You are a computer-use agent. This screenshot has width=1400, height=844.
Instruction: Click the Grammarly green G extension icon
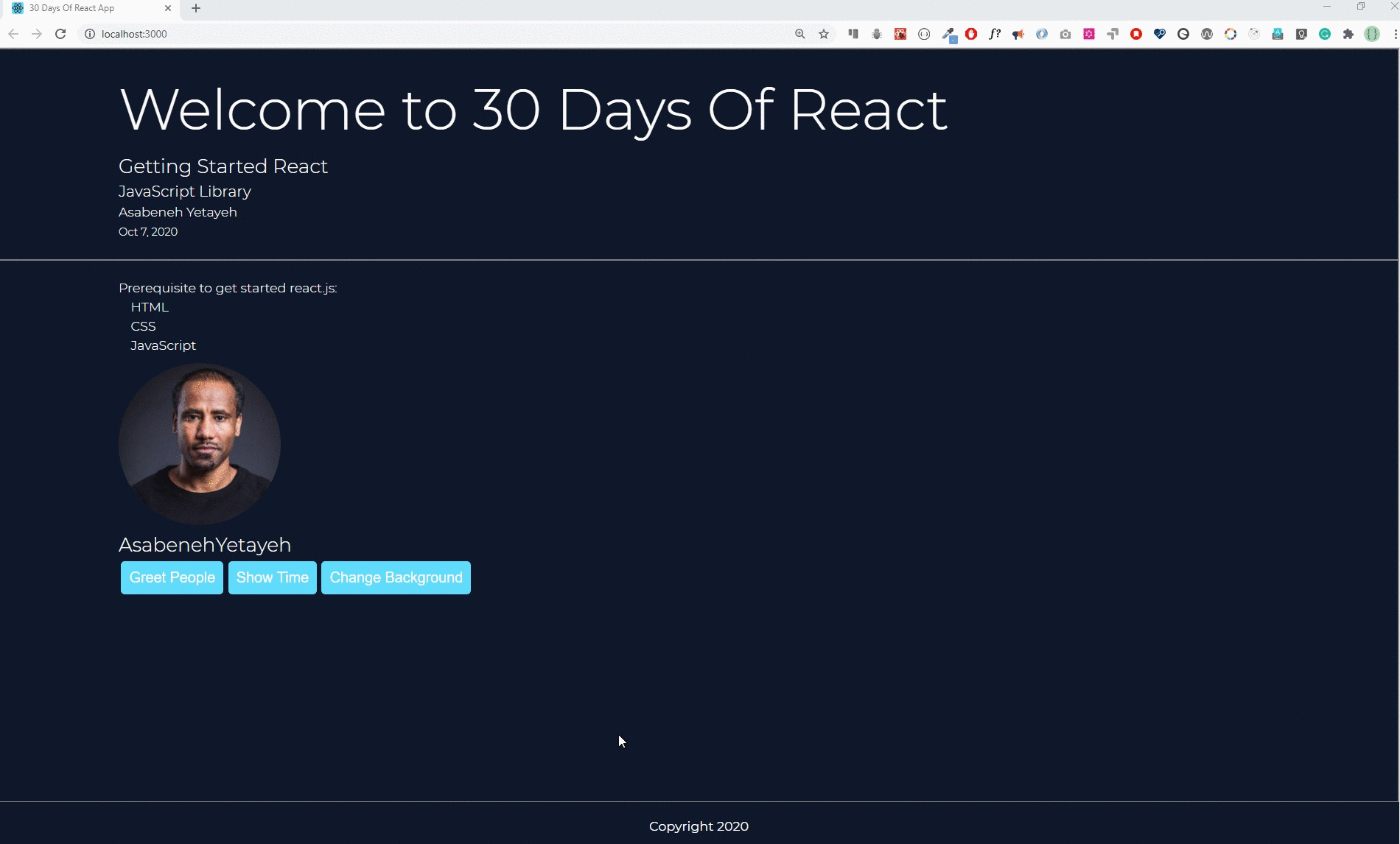pos(1325,34)
